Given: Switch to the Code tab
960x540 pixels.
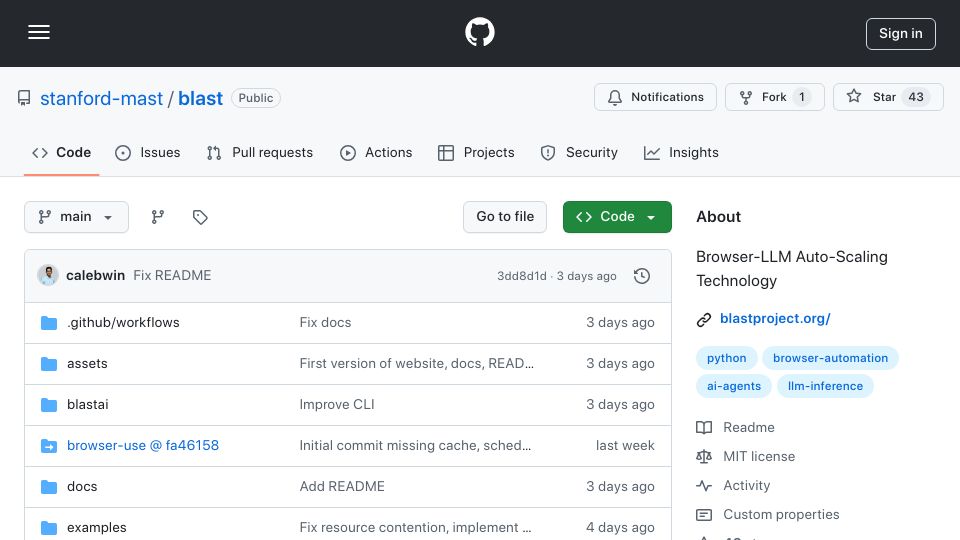Looking at the screenshot, I should point(61,152).
